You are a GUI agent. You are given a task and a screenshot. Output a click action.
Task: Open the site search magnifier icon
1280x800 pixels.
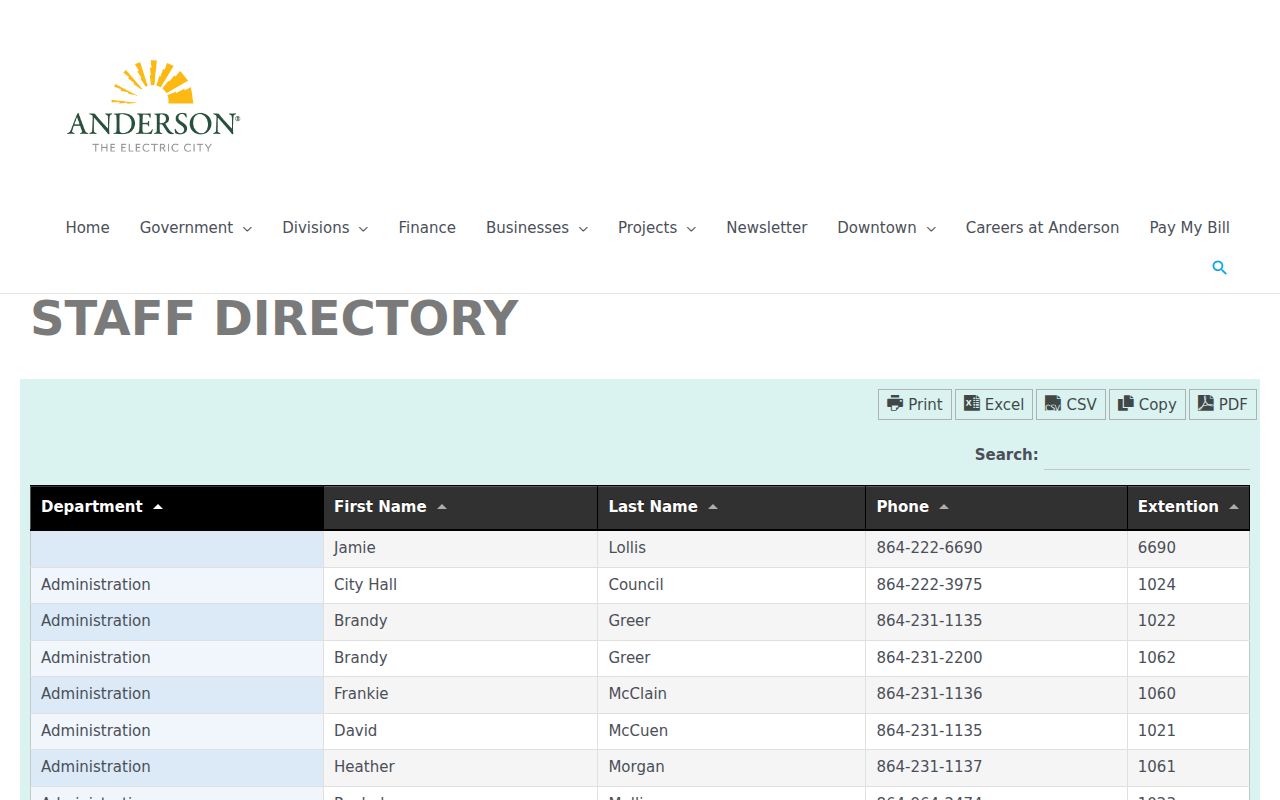coord(1219,268)
